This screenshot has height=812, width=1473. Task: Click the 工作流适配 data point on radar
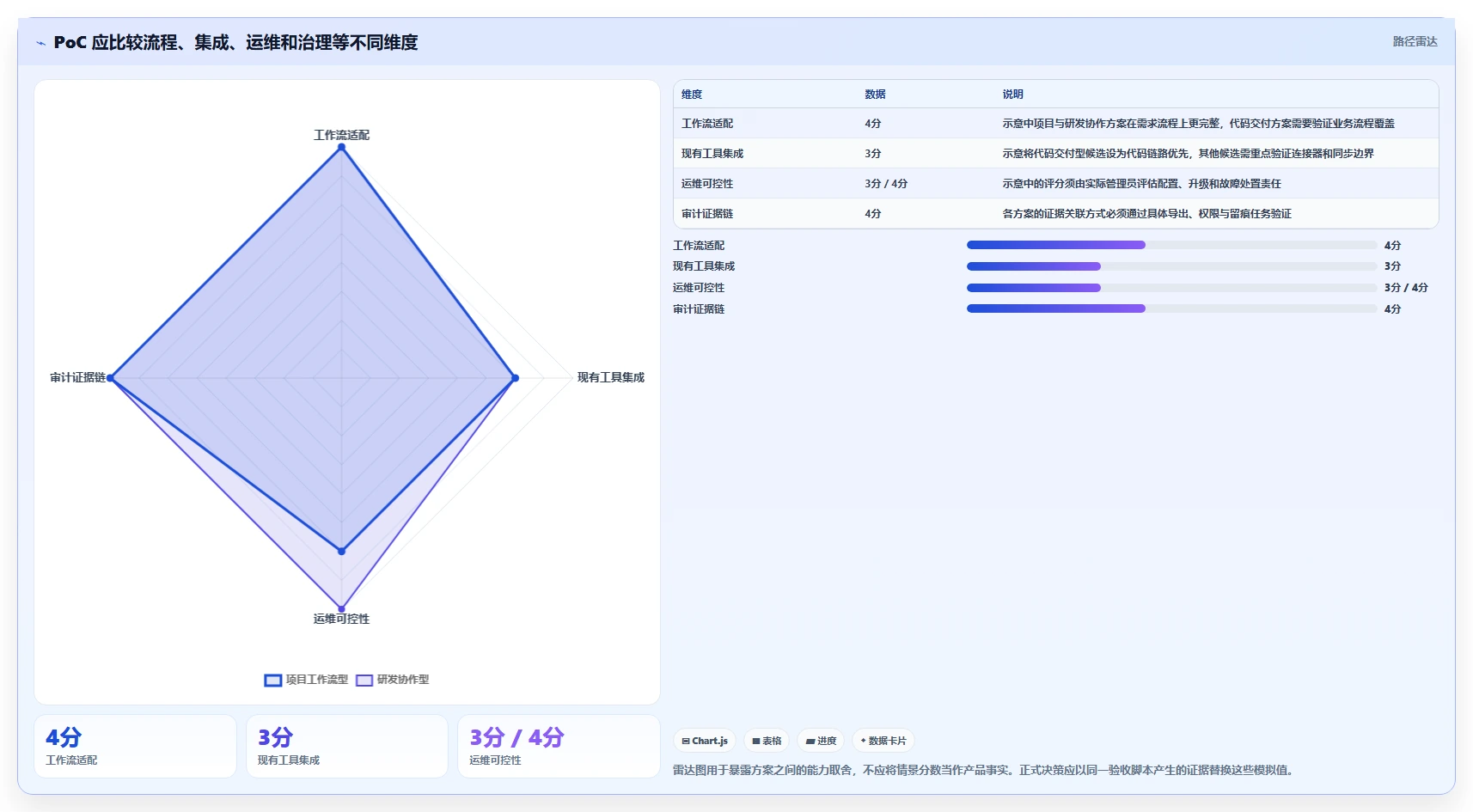pos(341,147)
